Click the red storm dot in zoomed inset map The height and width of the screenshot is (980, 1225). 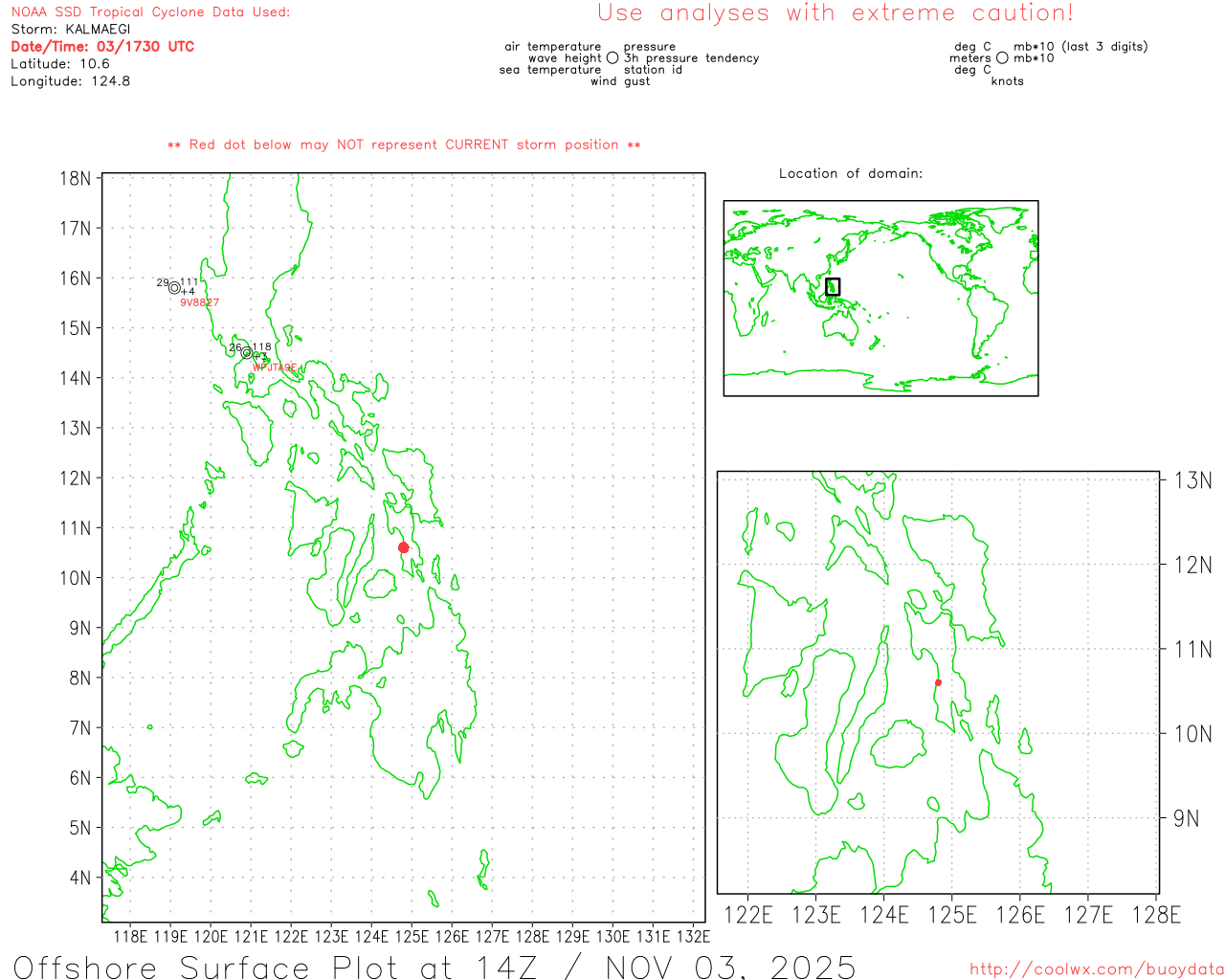938,682
